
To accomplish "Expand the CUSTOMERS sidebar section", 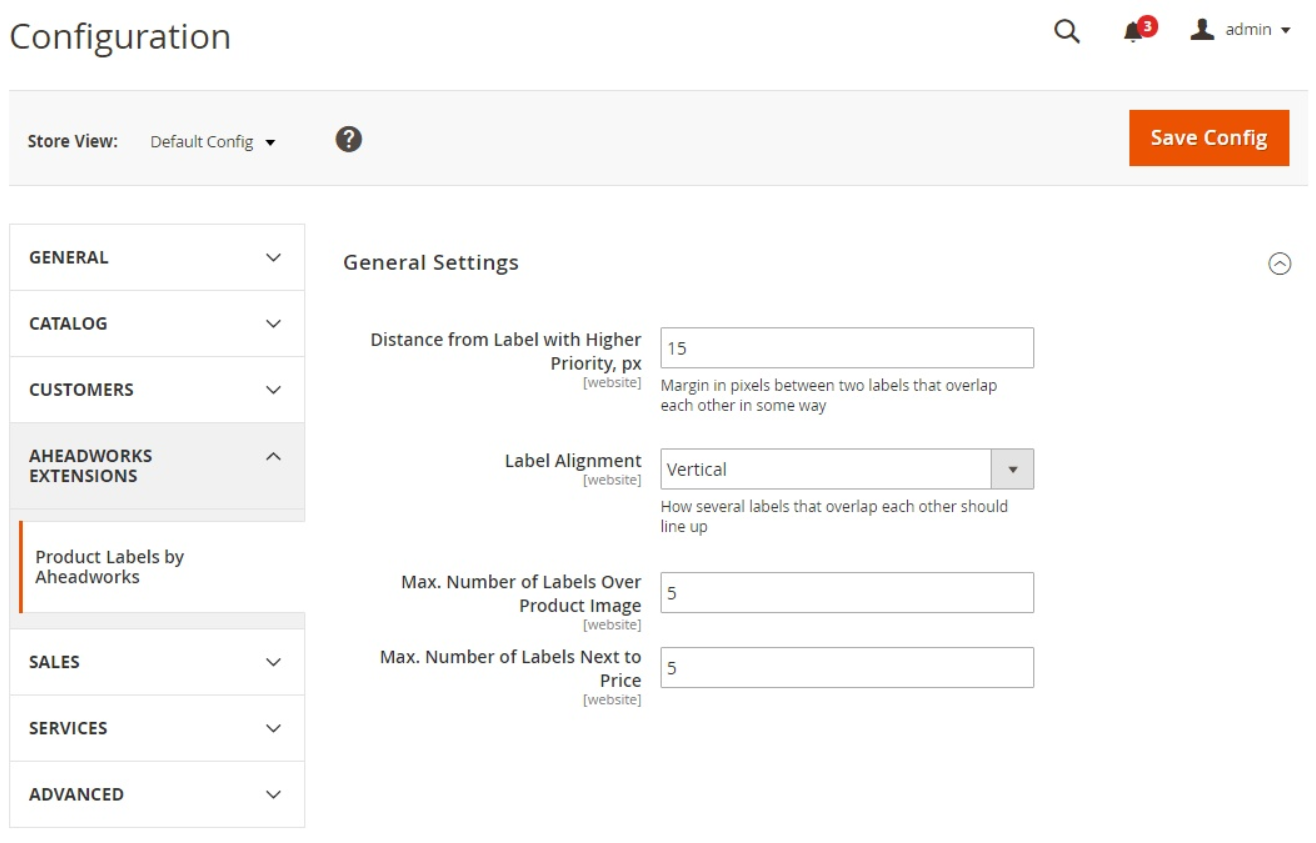I will (x=157, y=389).
